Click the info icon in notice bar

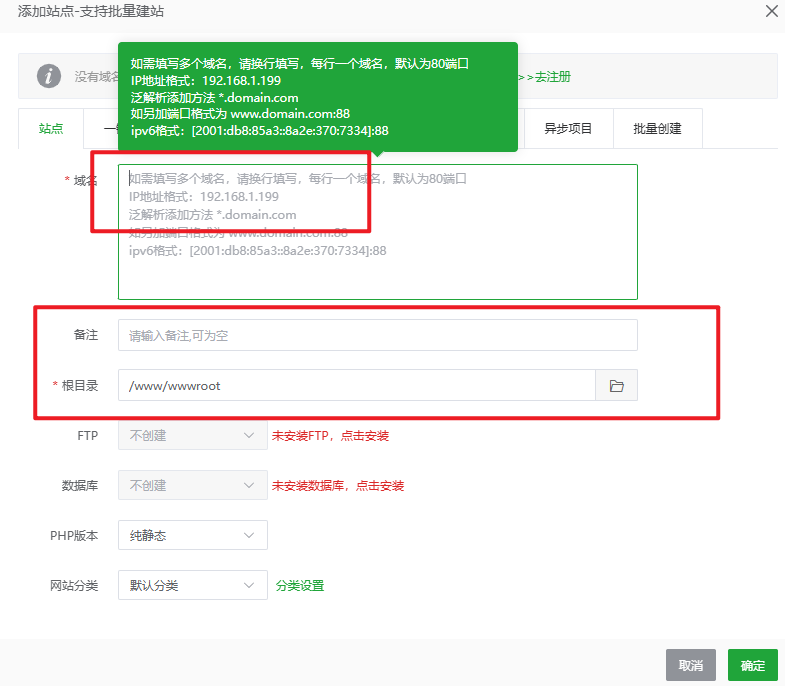[x=49, y=76]
